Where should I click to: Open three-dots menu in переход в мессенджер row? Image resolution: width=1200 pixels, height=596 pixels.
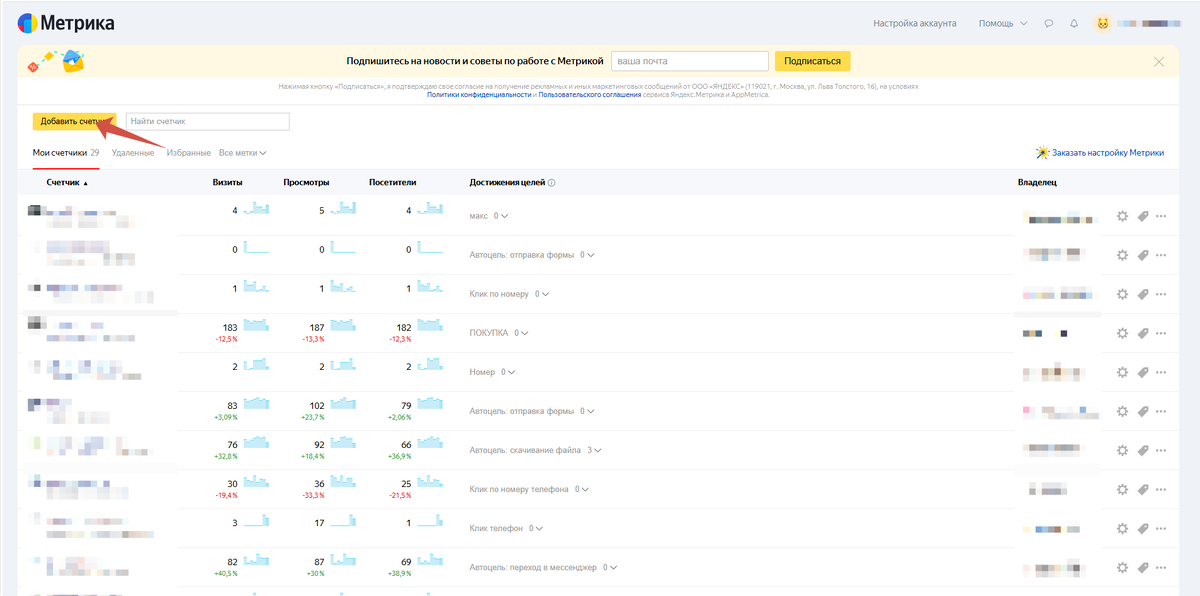click(1161, 568)
